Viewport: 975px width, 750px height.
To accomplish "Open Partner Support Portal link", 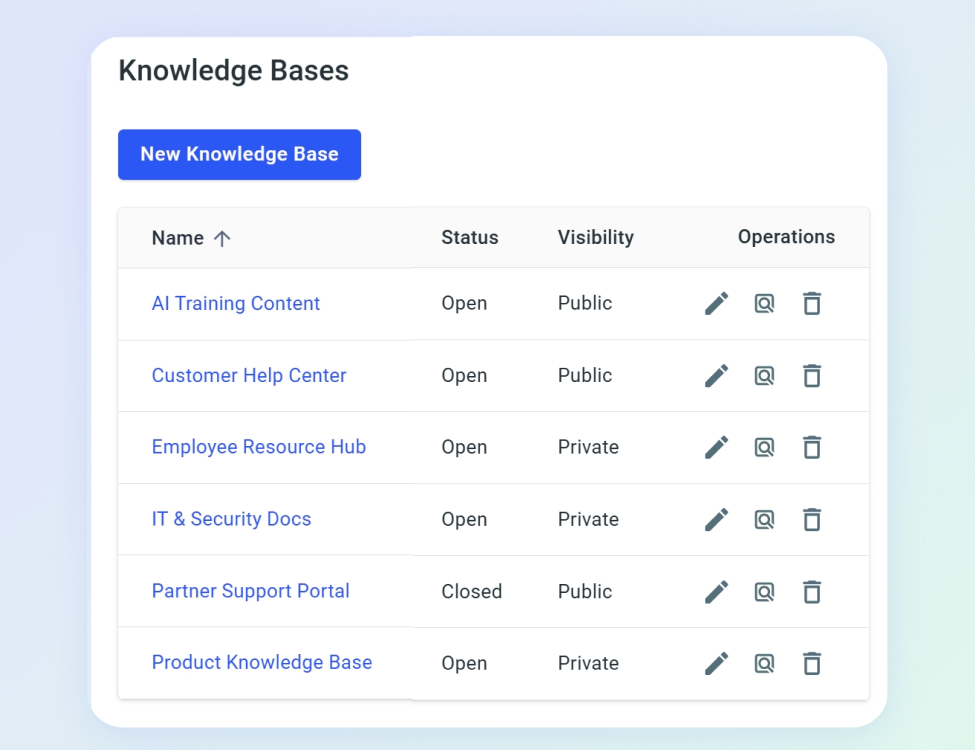I will point(251,591).
